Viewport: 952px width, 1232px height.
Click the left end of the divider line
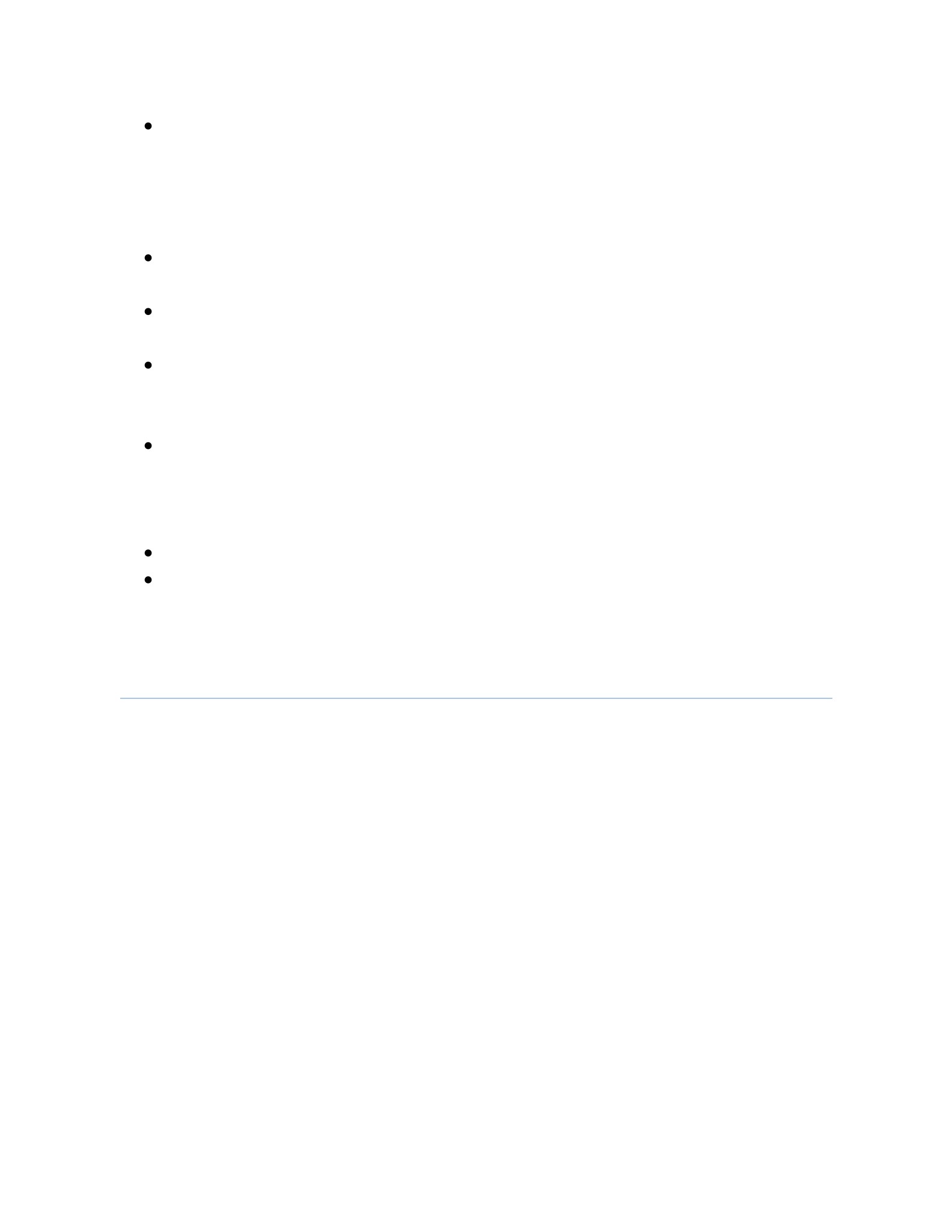122,698
